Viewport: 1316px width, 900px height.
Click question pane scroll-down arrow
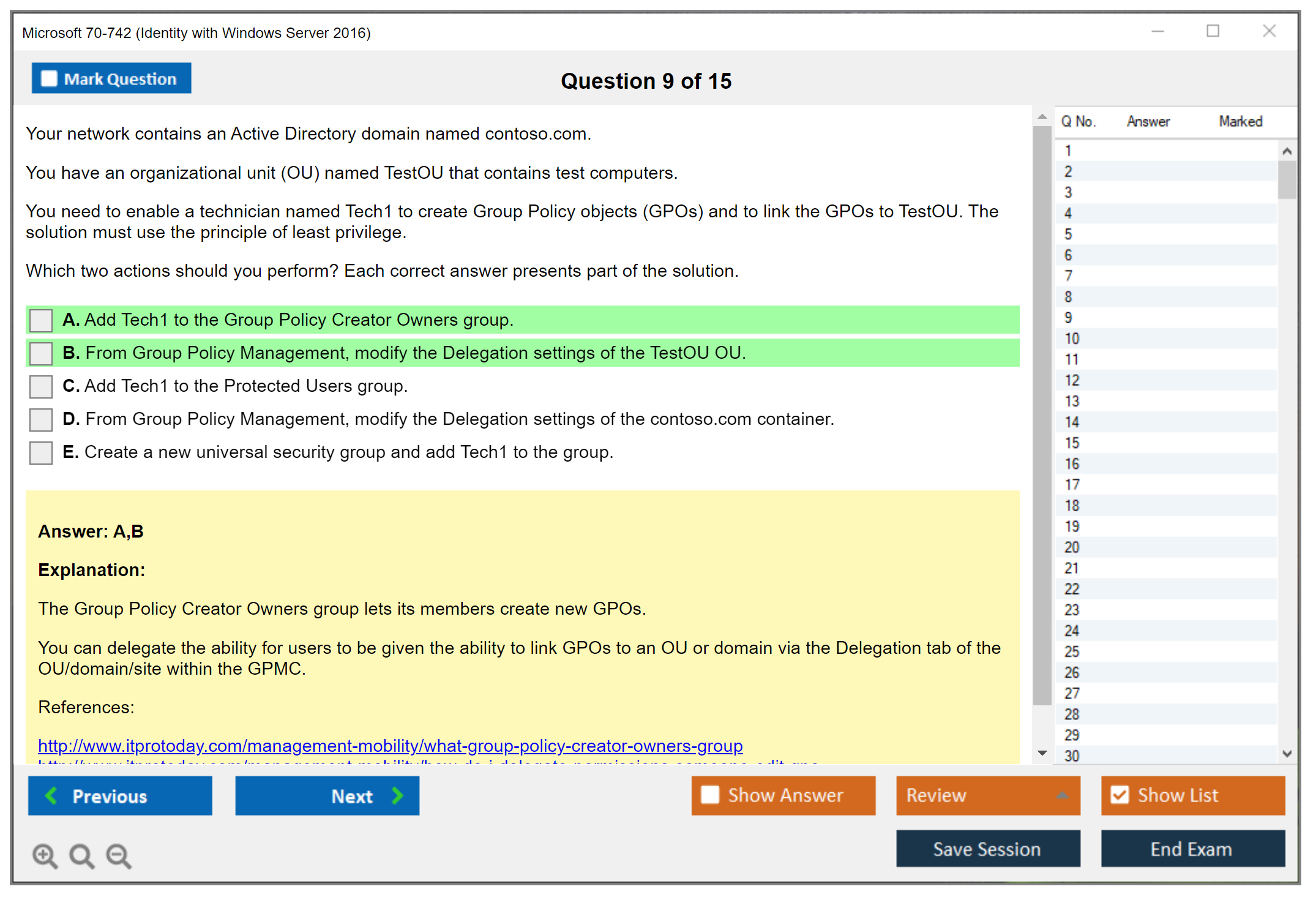pyautogui.click(x=1042, y=753)
